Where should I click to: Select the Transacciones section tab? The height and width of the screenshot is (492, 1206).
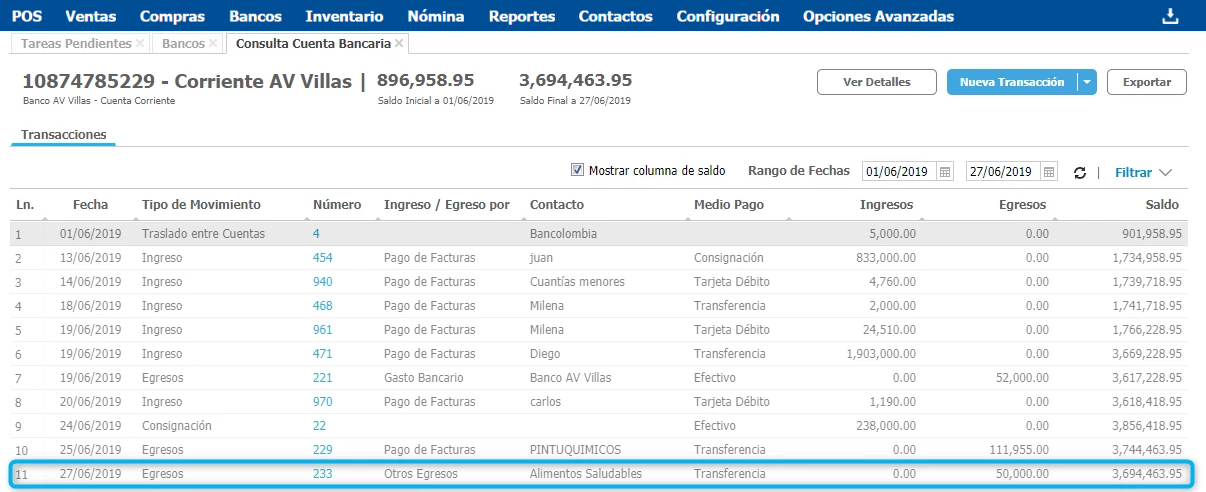64,135
